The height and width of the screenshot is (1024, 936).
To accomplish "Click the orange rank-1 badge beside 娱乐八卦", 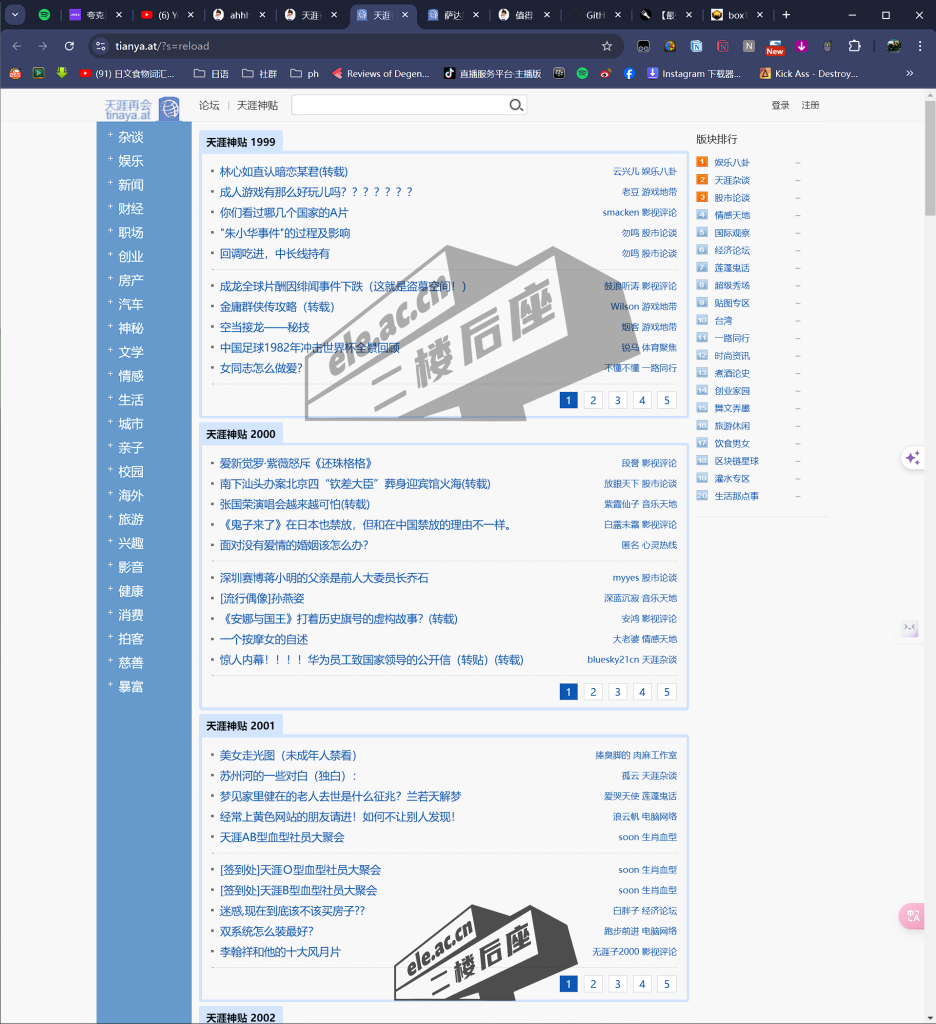I will pos(702,161).
